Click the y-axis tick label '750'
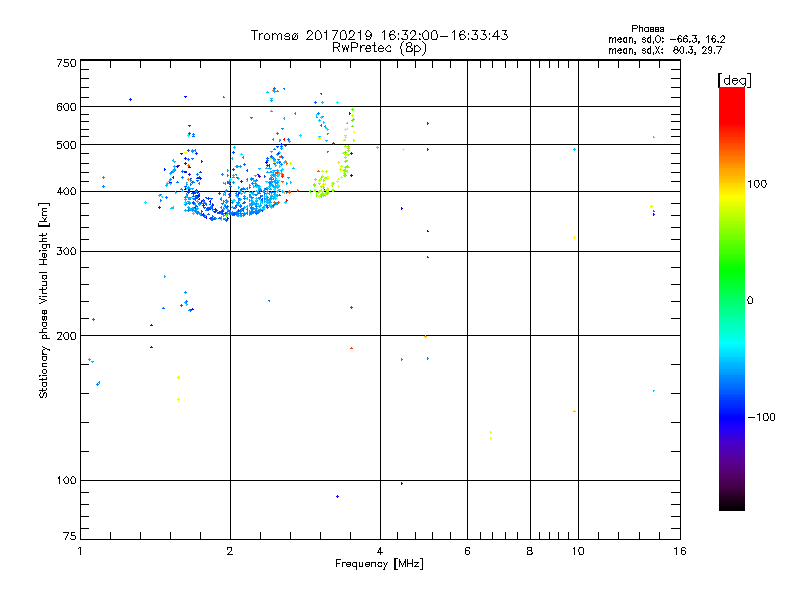The width and height of the screenshot is (800, 600). [66, 63]
